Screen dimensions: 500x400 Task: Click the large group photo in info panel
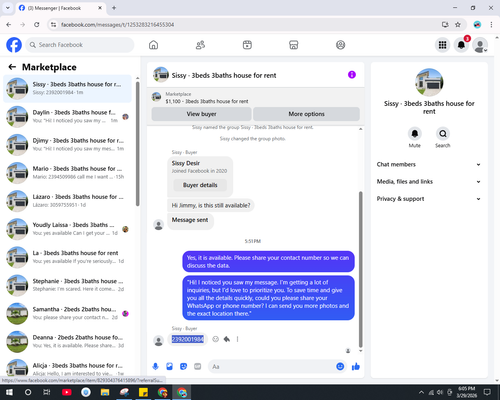point(429,83)
